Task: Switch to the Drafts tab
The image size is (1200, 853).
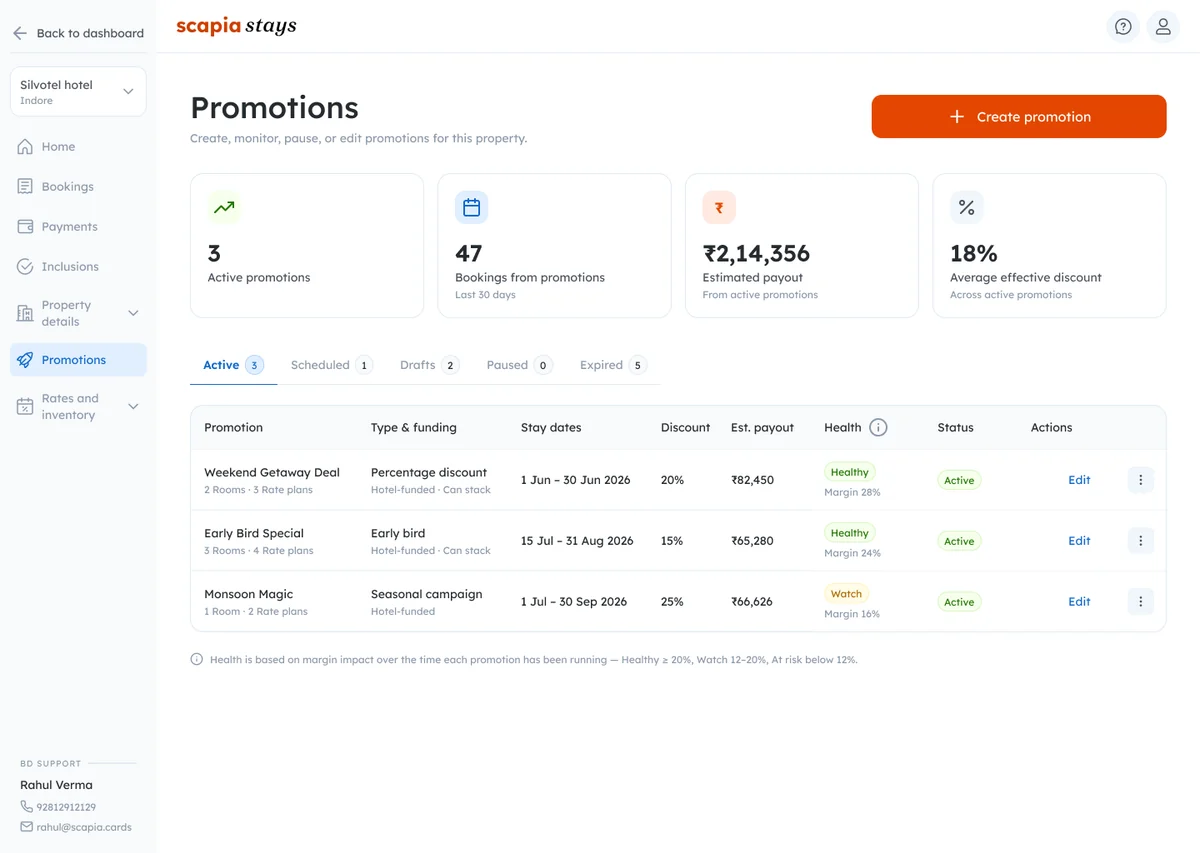Action: (429, 365)
